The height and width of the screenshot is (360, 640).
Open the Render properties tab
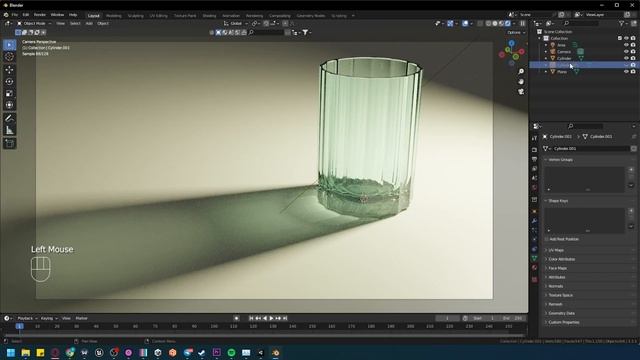point(534,150)
